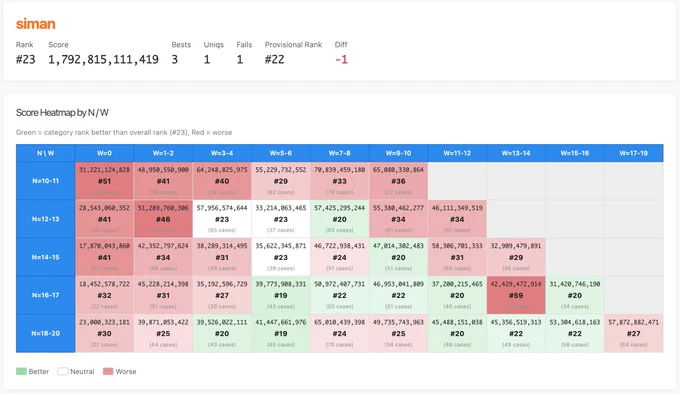Select the cell with score 46,111,349,519
Screen dimensions: 680x394
457,219
